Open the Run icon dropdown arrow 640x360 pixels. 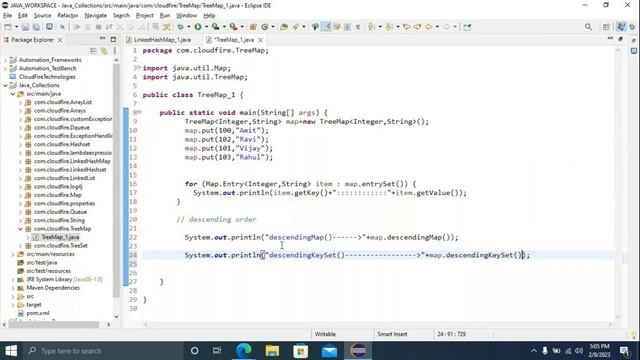[206, 27]
